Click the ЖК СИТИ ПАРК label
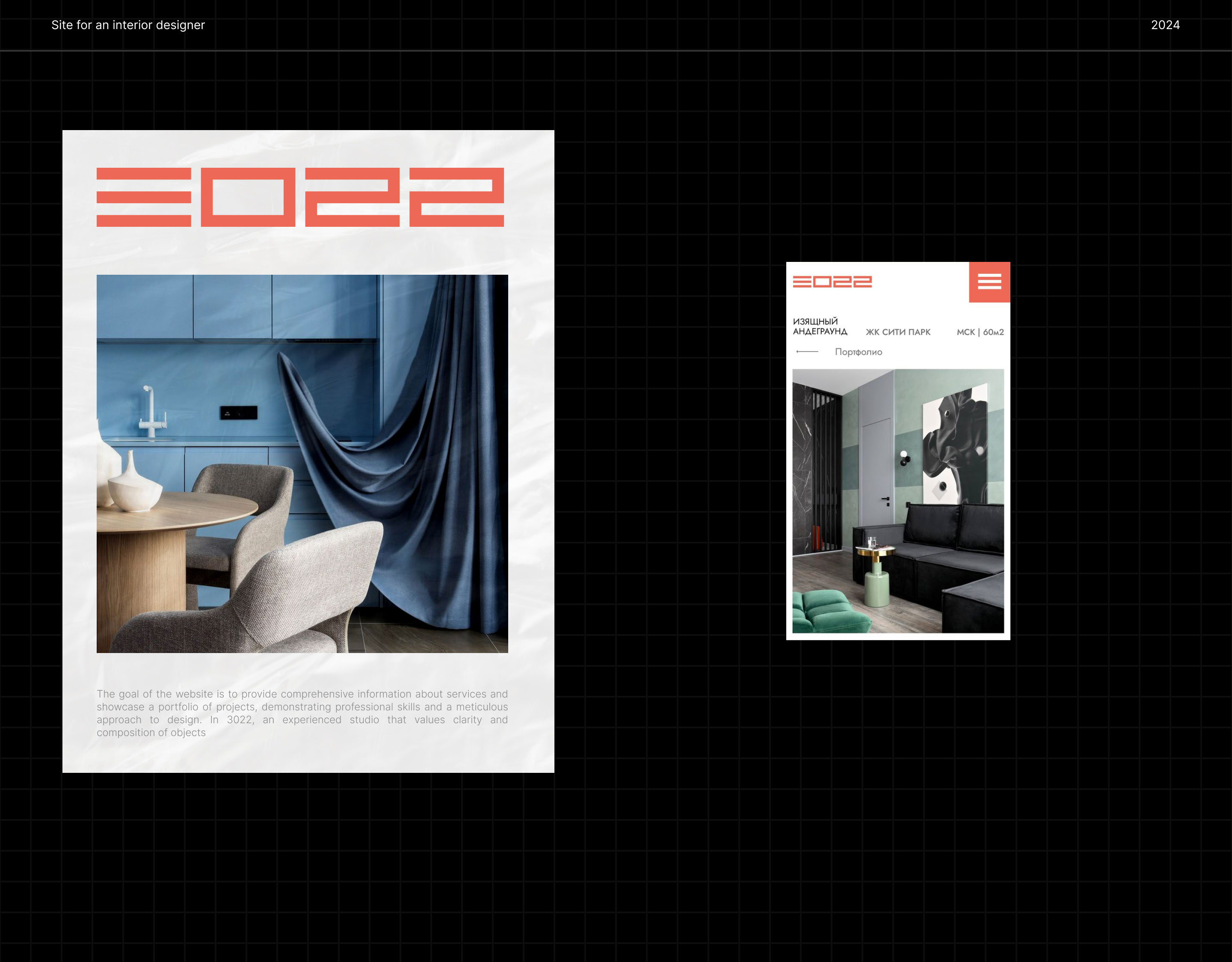 [898, 333]
